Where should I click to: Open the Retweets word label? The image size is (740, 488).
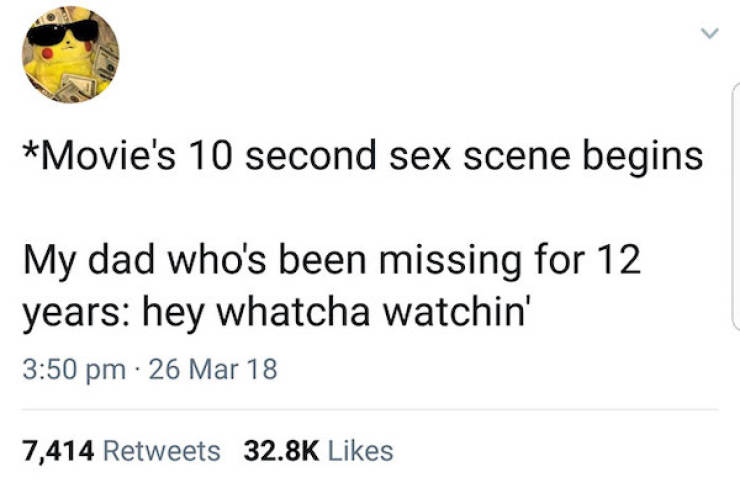click(x=162, y=451)
